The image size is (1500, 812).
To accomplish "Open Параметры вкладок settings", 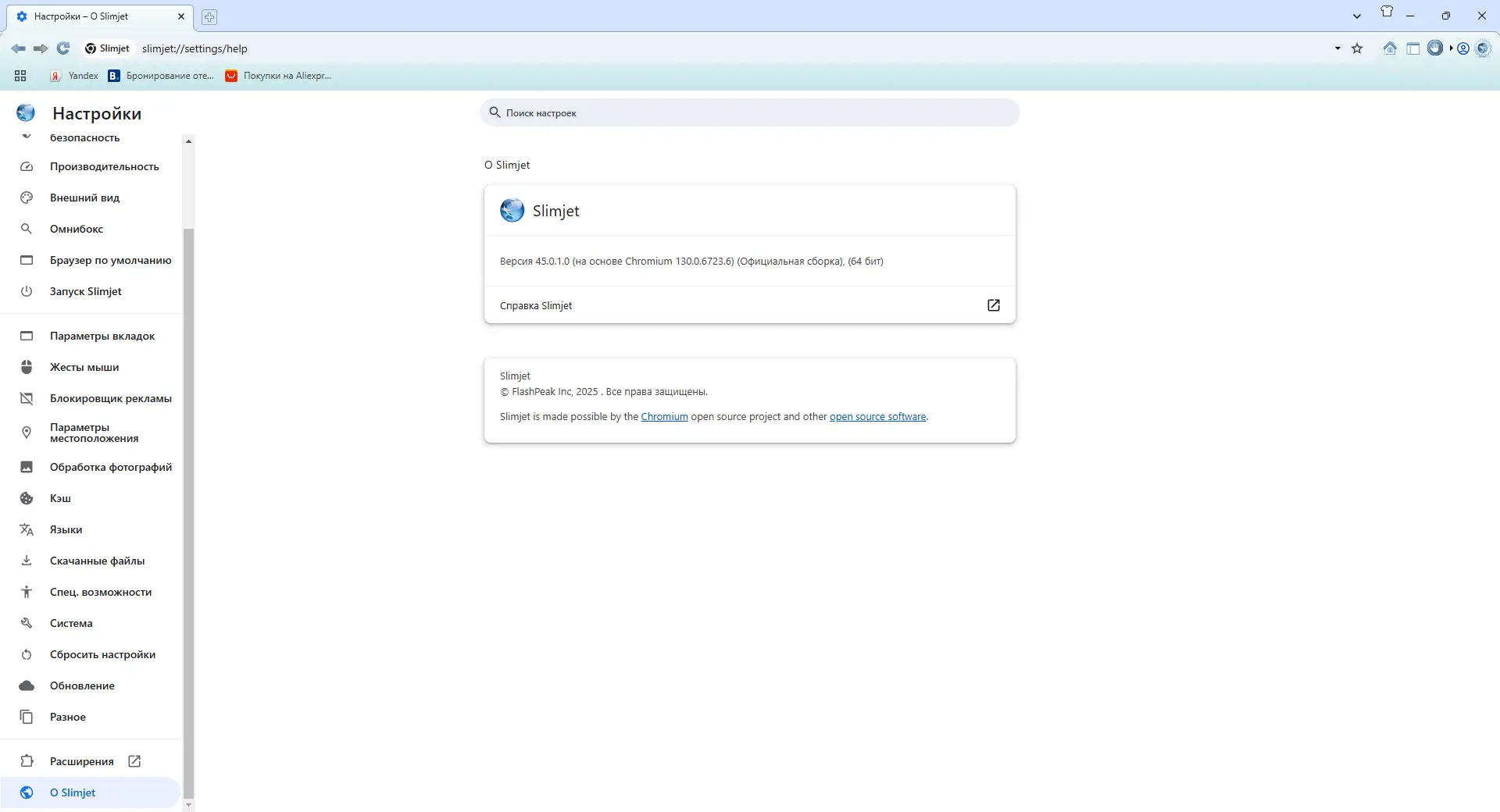I will pyautogui.click(x=91, y=336).
